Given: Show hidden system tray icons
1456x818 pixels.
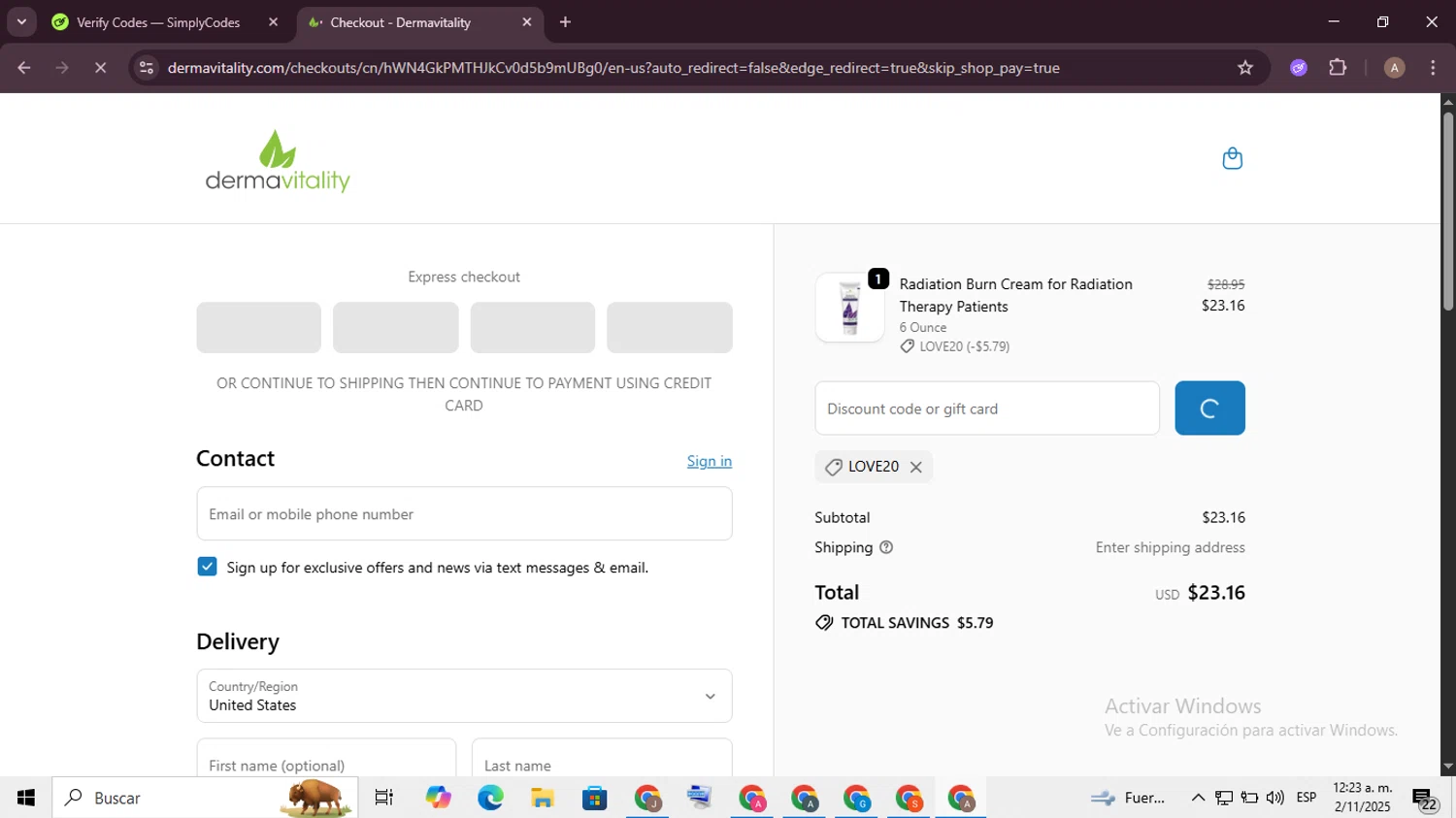Looking at the screenshot, I should click(x=1198, y=798).
